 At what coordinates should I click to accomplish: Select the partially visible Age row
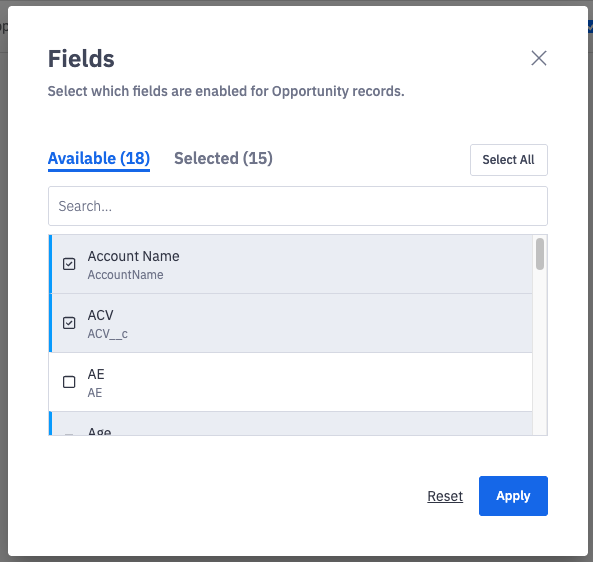coord(290,424)
